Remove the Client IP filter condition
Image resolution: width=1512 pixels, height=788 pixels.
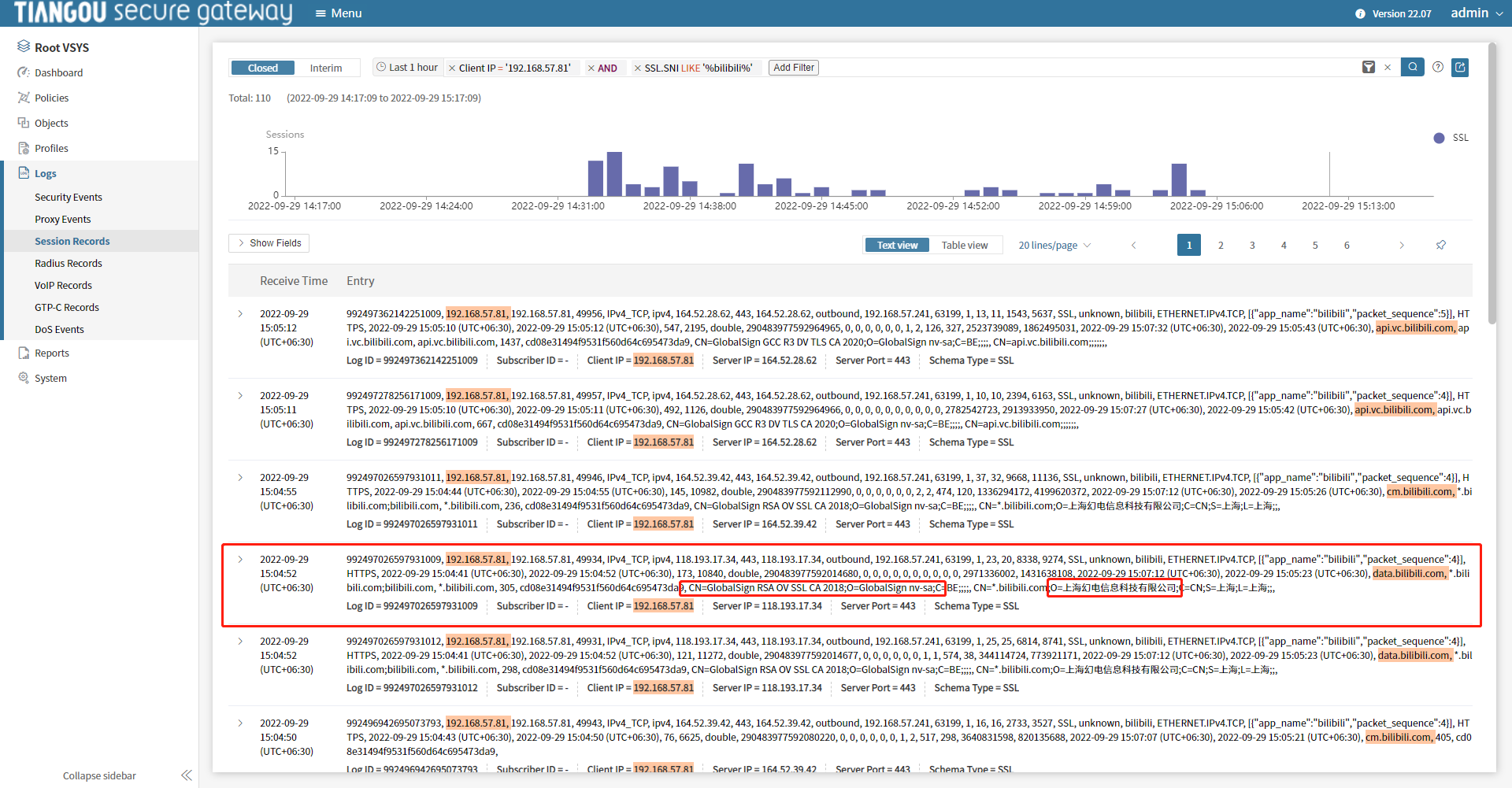coord(452,68)
